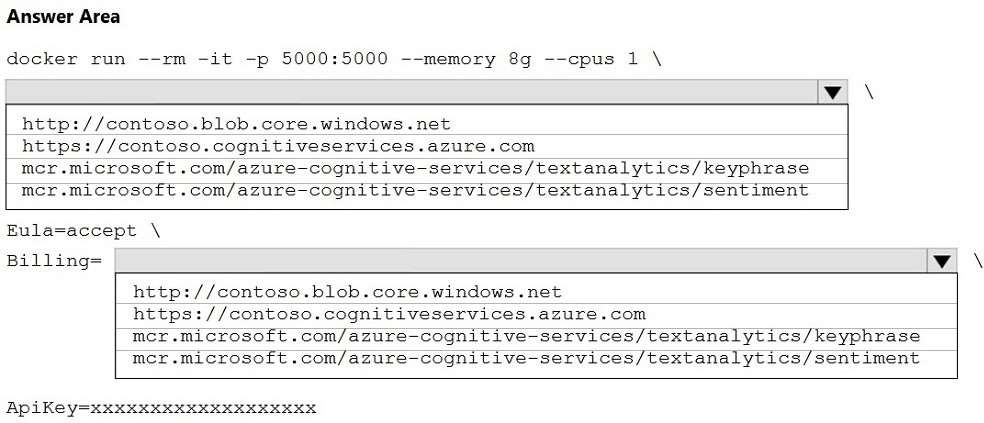Click the Billing= label
Screen dimensions: 984x423
pyautogui.click(x=54, y=261)
